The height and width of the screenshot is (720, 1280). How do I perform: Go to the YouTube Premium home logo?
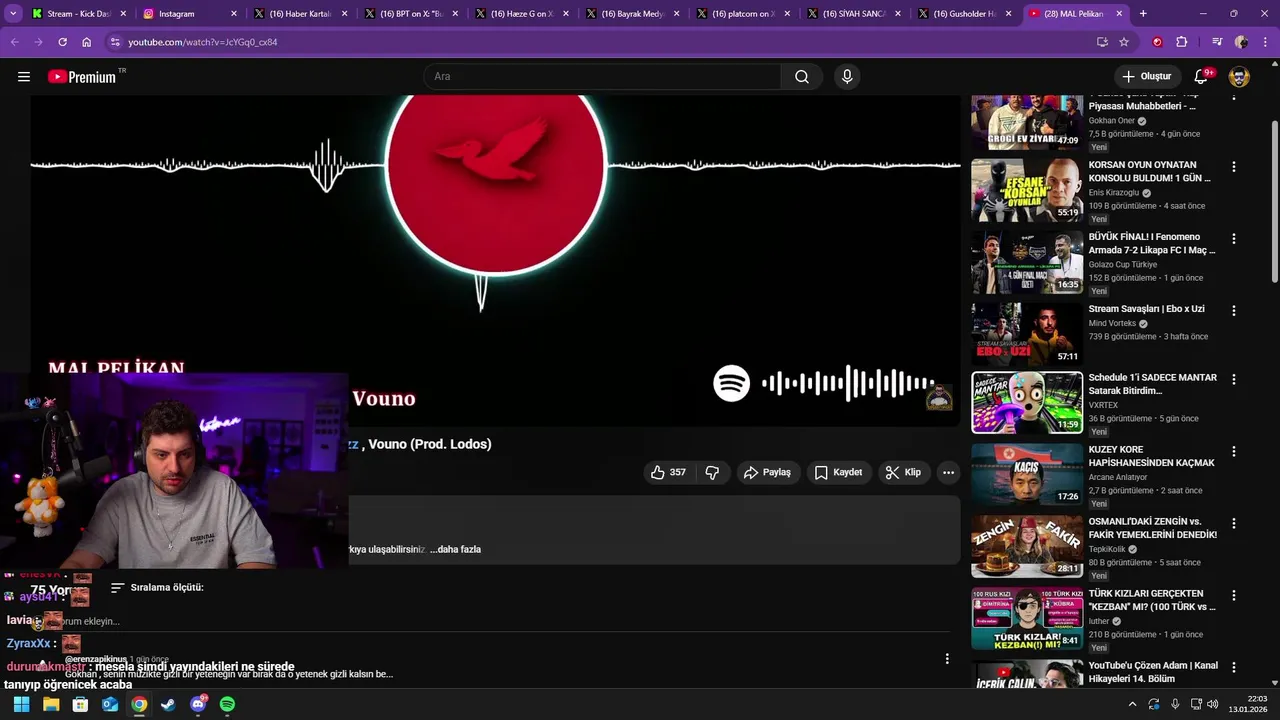(82, 76)
